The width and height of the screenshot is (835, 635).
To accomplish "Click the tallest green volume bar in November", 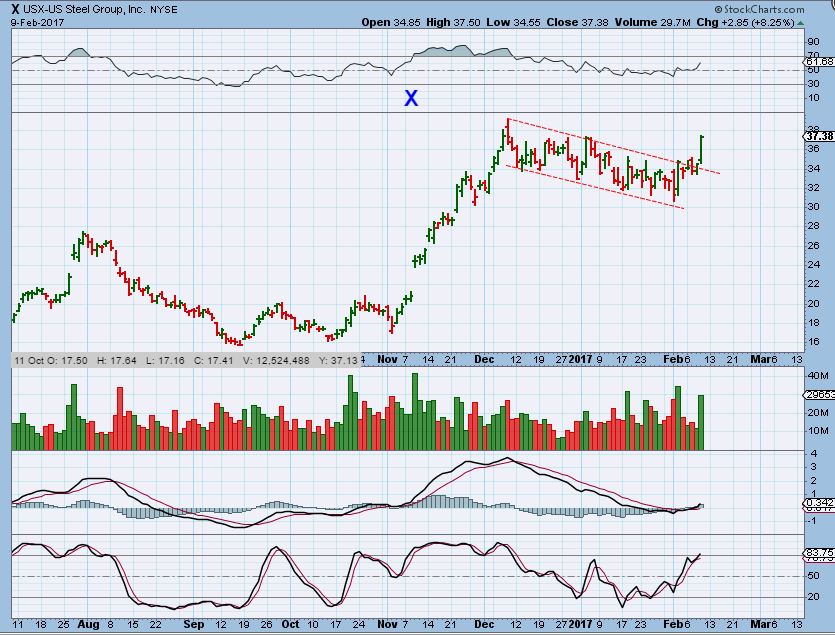I will 415,411.
